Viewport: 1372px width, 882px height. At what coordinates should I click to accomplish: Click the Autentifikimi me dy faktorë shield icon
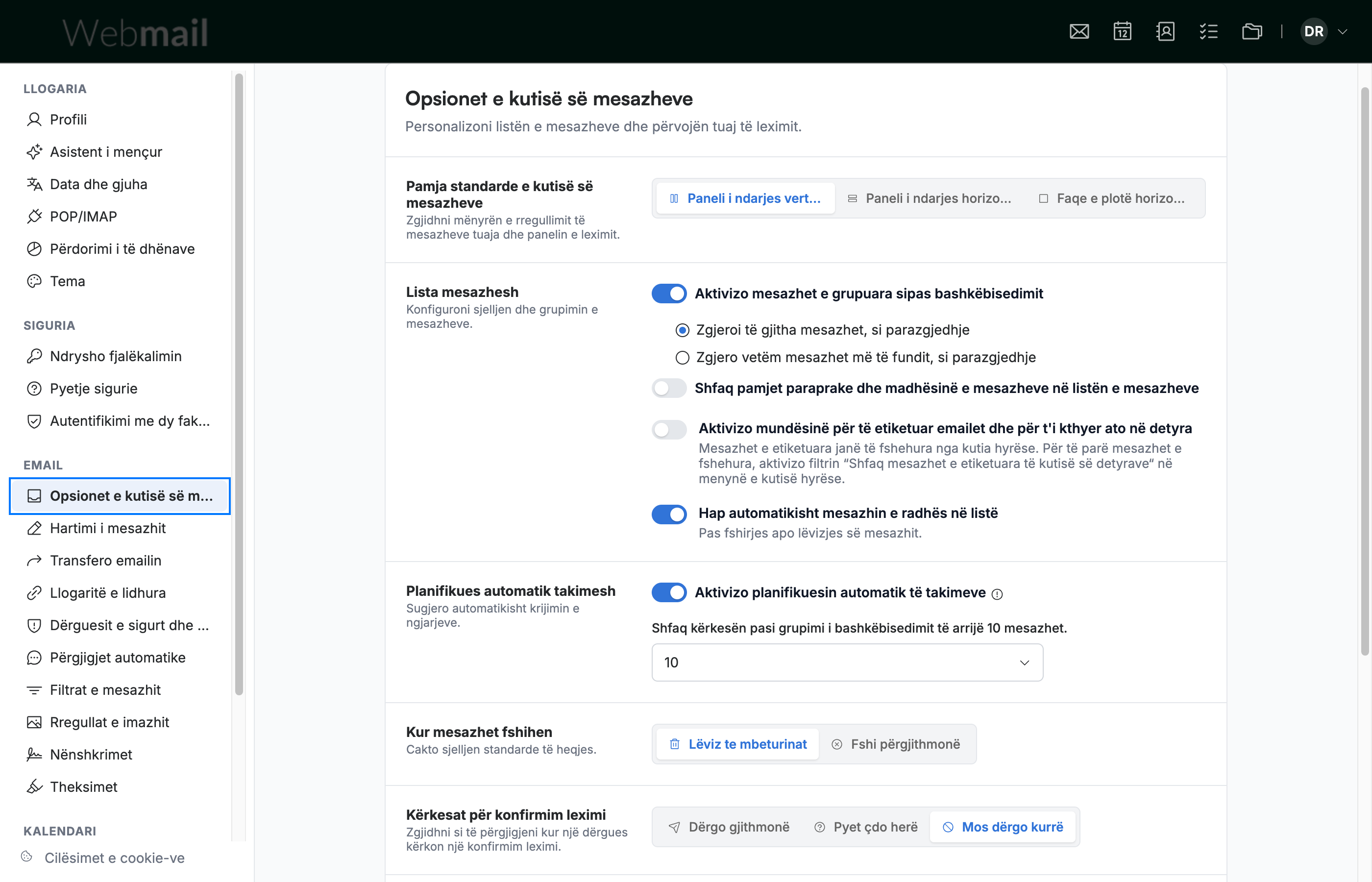point(34,421)
